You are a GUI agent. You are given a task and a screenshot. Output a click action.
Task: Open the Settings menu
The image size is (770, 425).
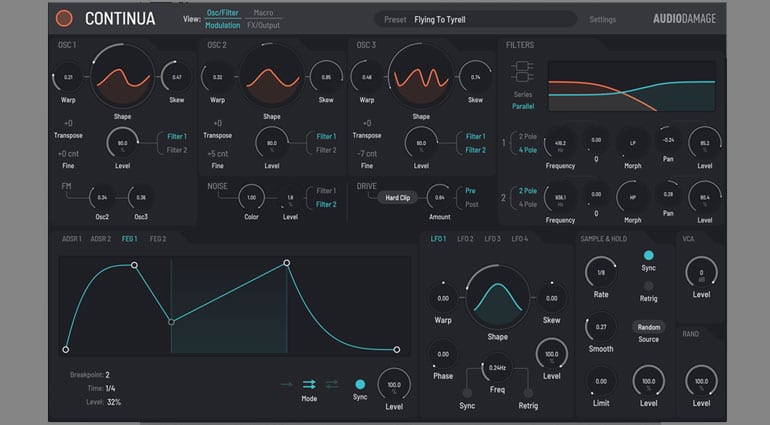603,20
